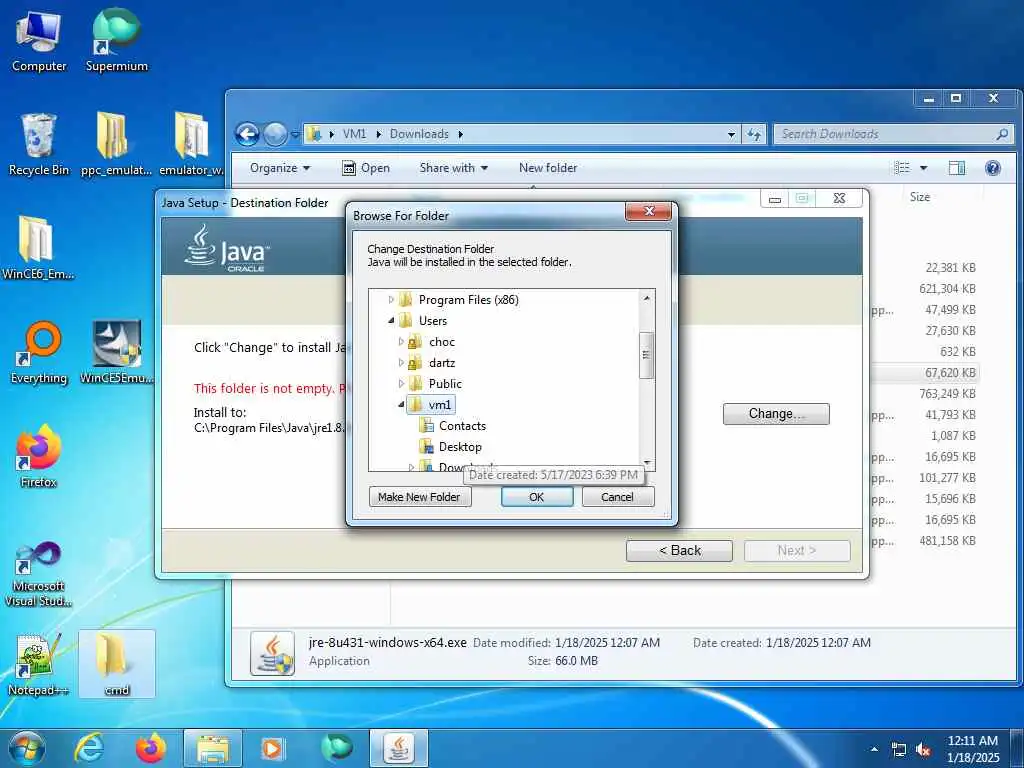
Task: Cancel the Browse For Folder dialog
Action: coord(617,497)
